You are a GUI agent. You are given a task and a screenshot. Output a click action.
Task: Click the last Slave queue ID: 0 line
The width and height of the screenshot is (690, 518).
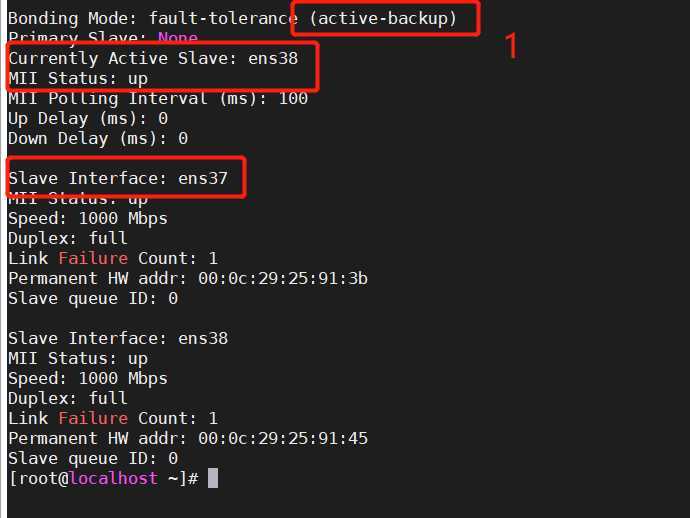click(93, 458)
